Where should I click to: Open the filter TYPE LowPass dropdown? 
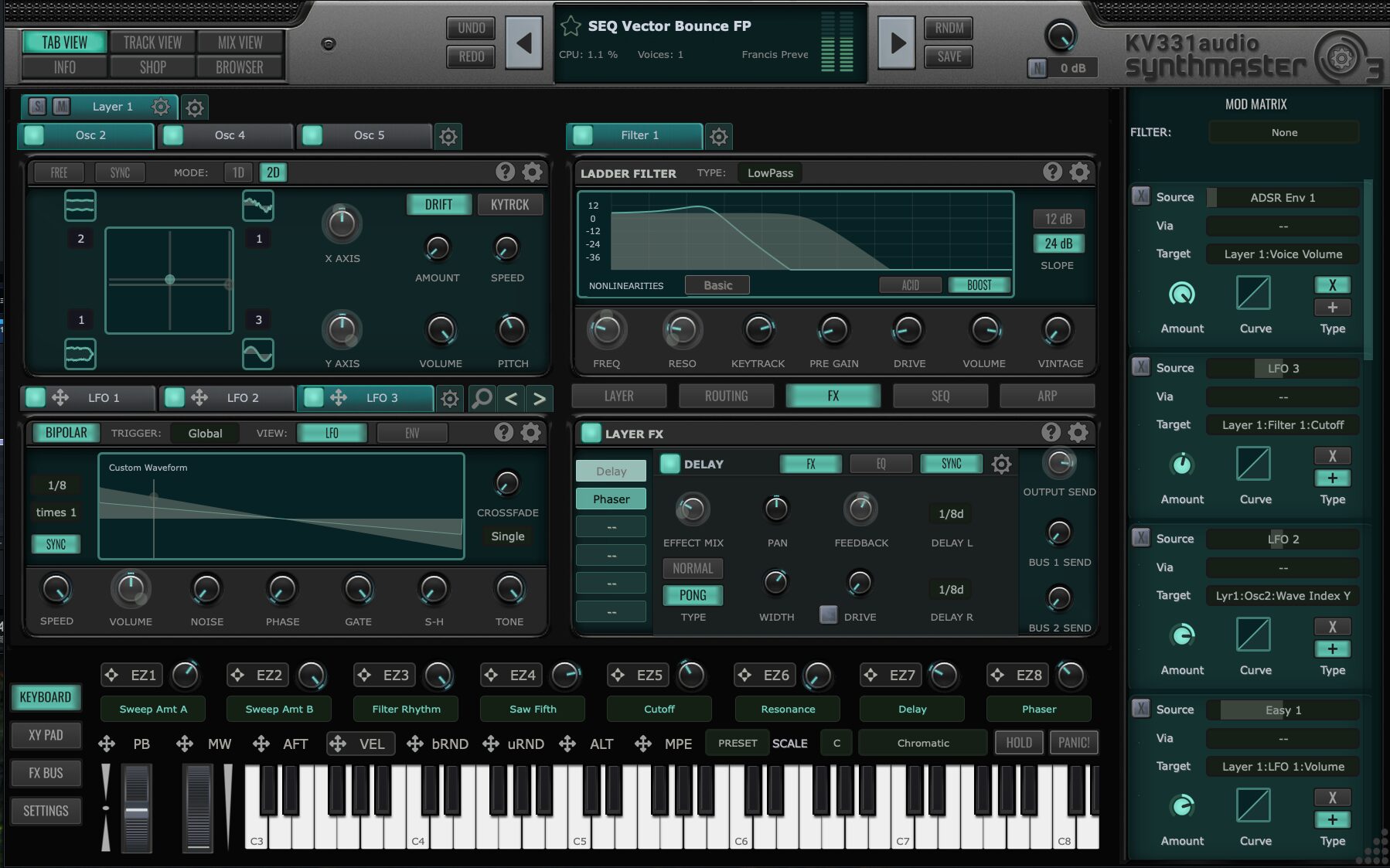click(770, 173)
